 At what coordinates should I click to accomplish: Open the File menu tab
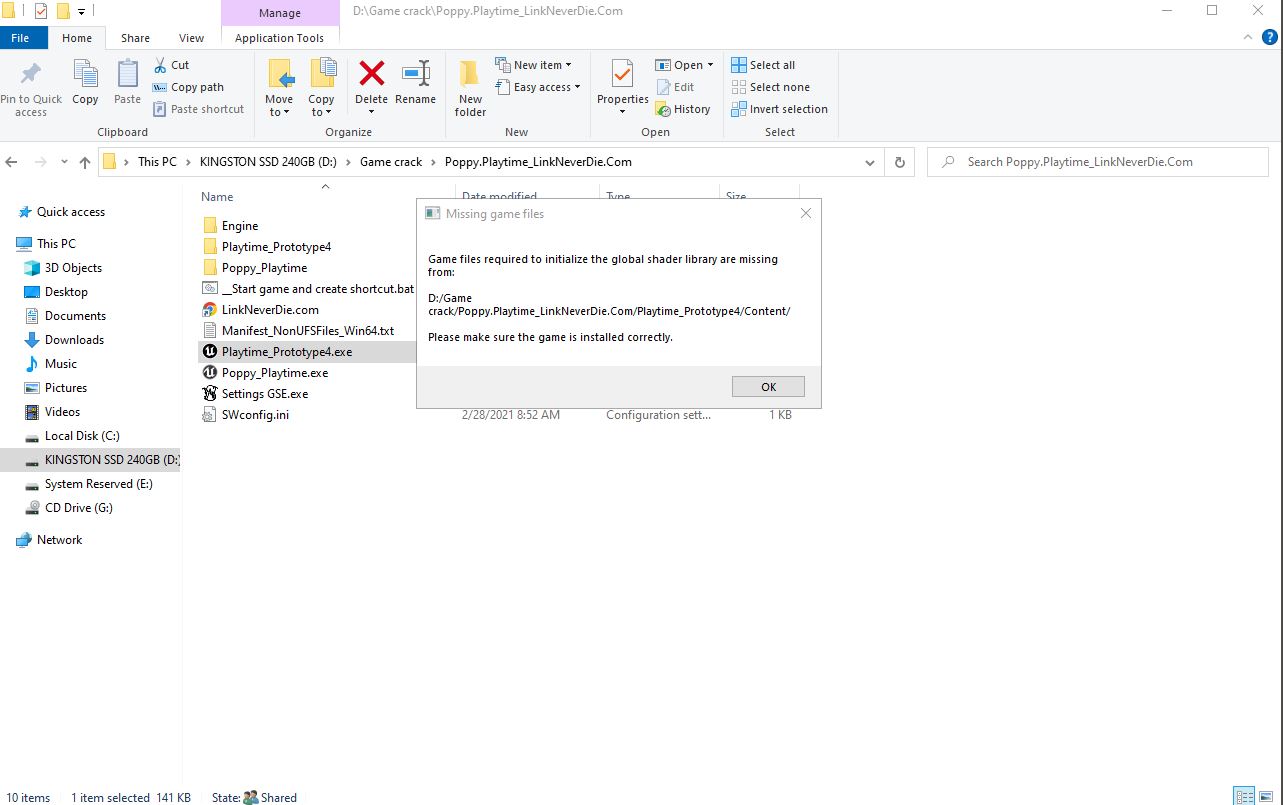pyautogui.click(x=20, y=38)
